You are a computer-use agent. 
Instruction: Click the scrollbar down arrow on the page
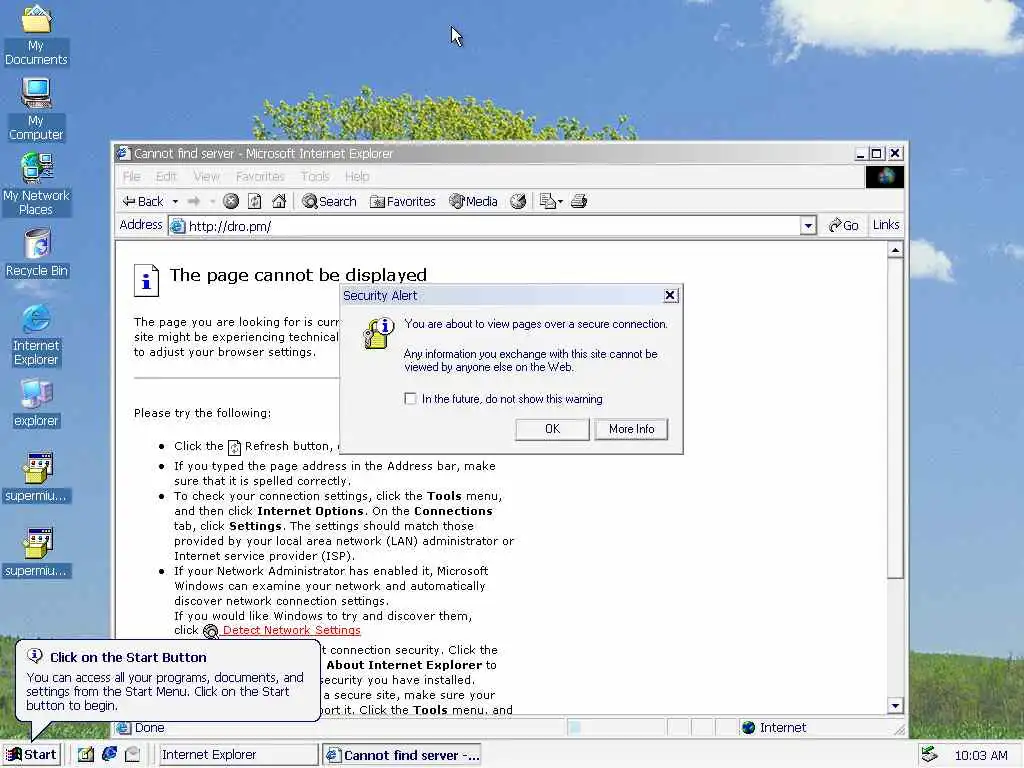(895, 705)
